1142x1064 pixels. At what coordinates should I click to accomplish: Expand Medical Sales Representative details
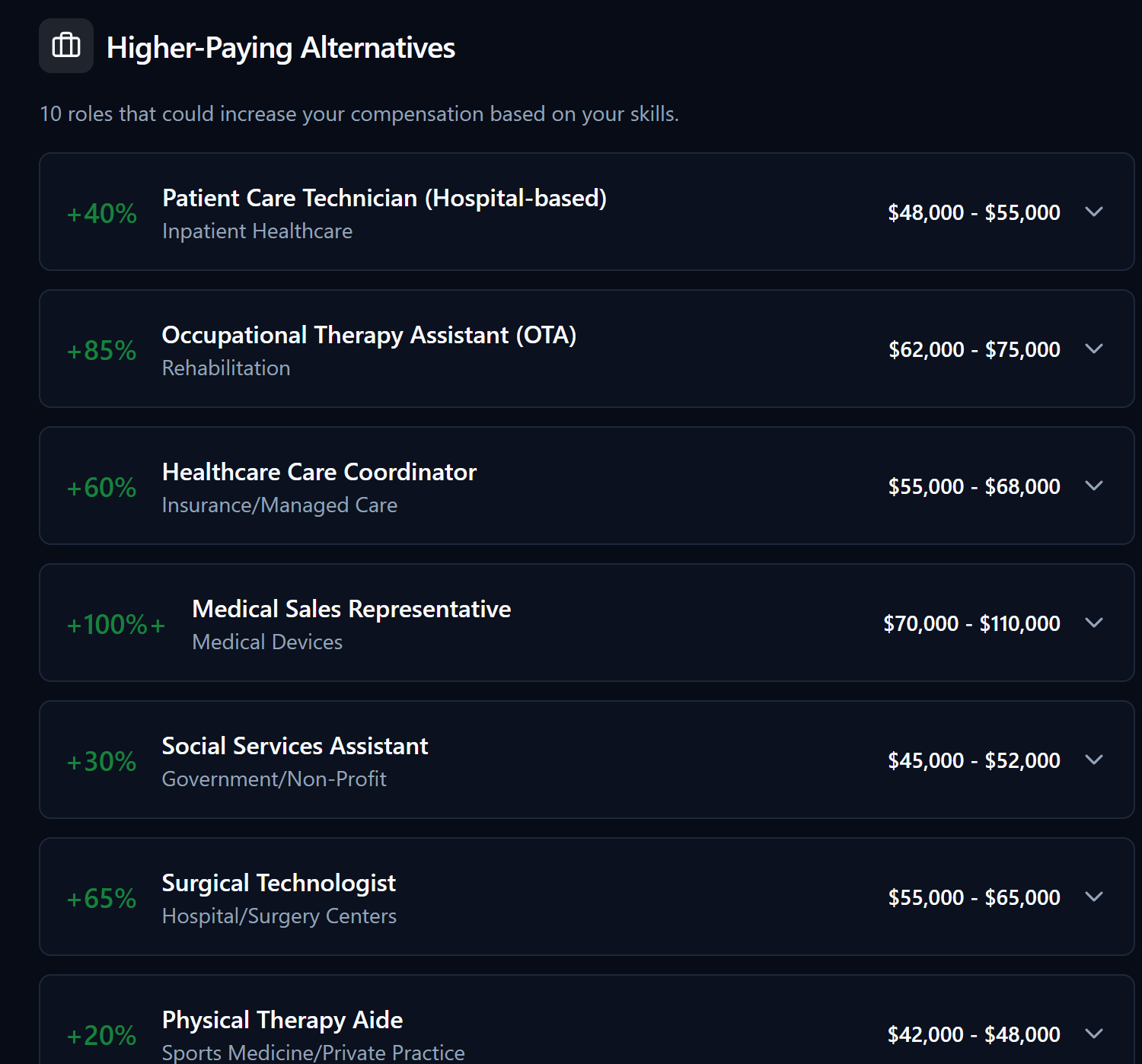pos(1095,623)
